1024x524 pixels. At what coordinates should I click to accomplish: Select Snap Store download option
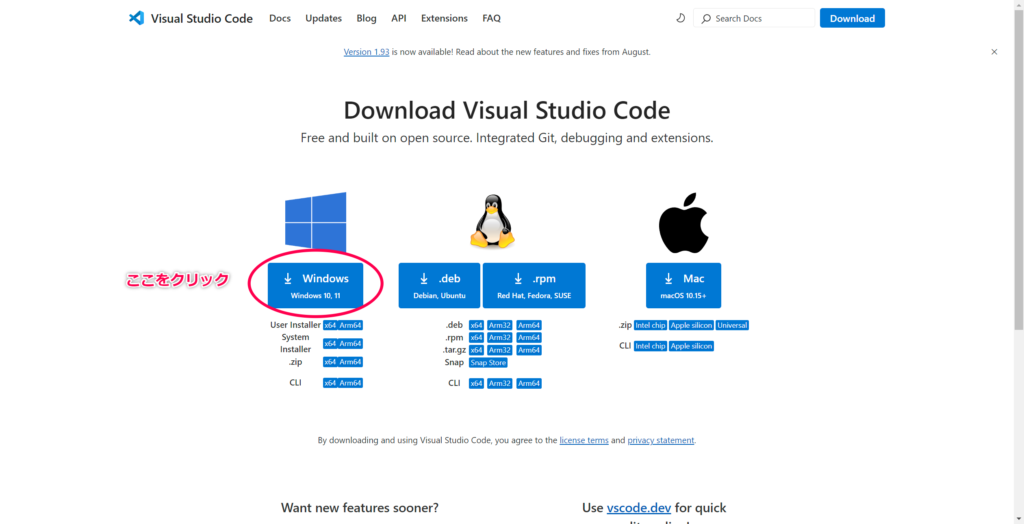pyautogui.click(x=488, y=362)
